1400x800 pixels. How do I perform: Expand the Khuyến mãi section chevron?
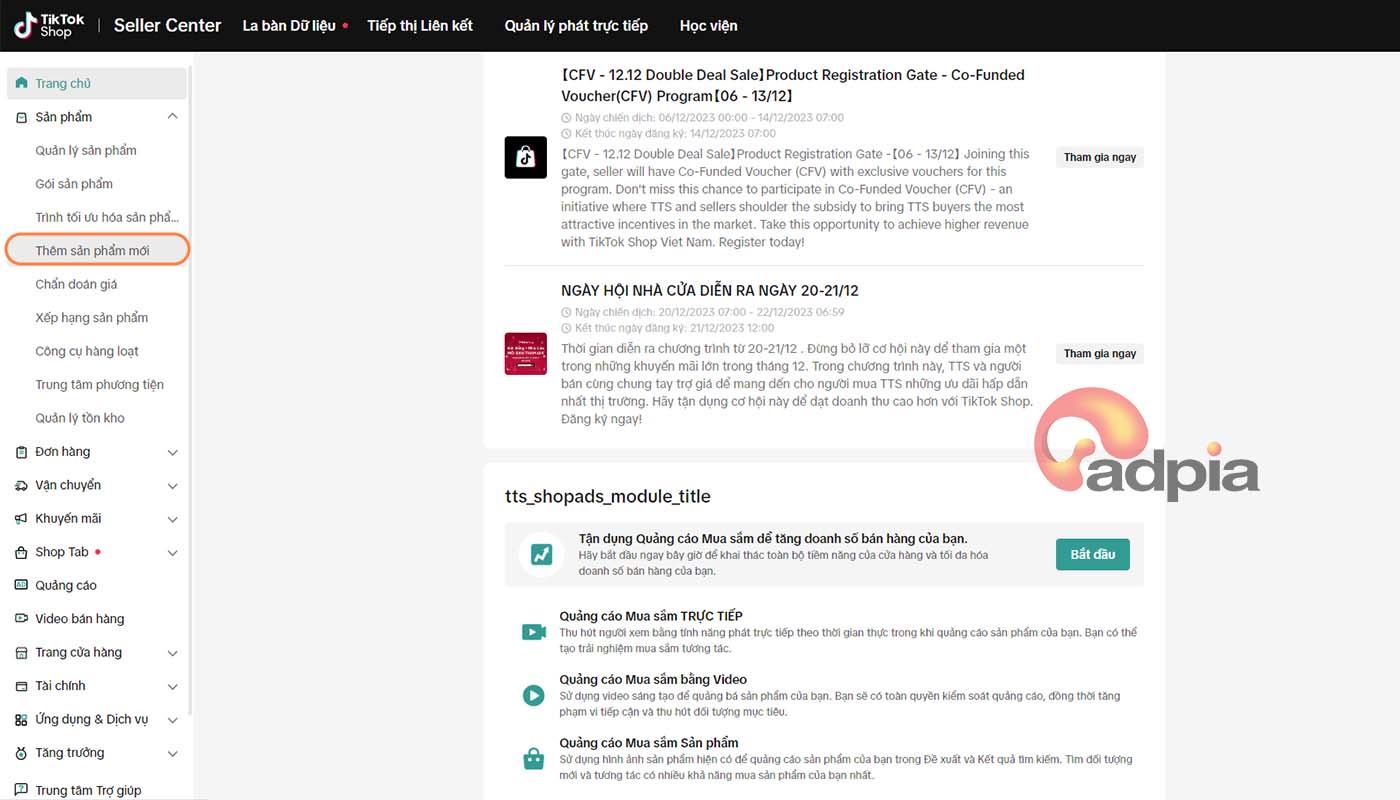click(x=172, y=519)
